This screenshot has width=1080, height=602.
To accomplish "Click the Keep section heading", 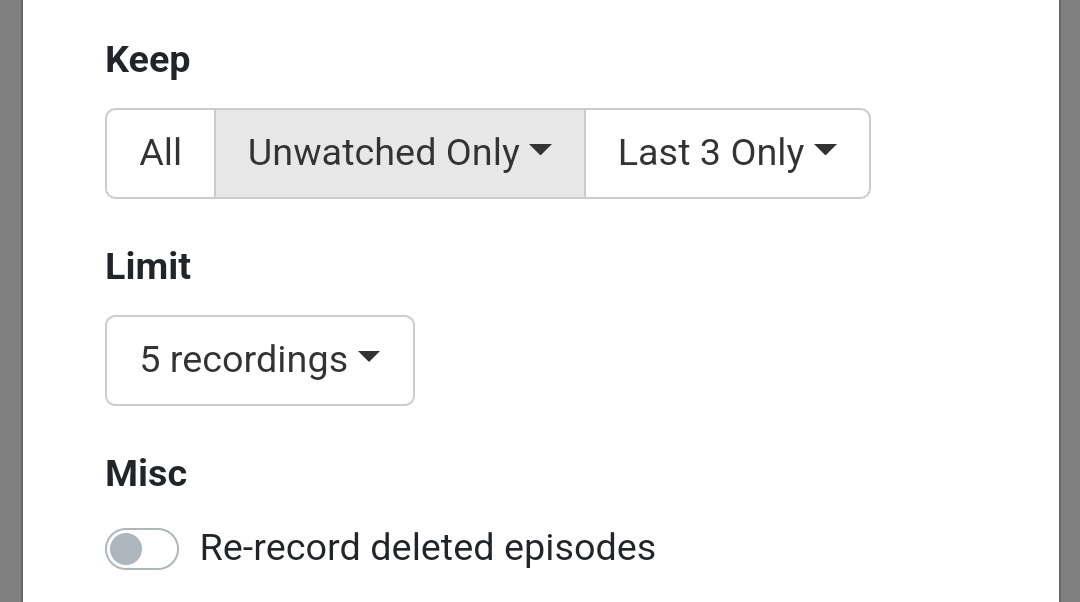I will point(147,60).
